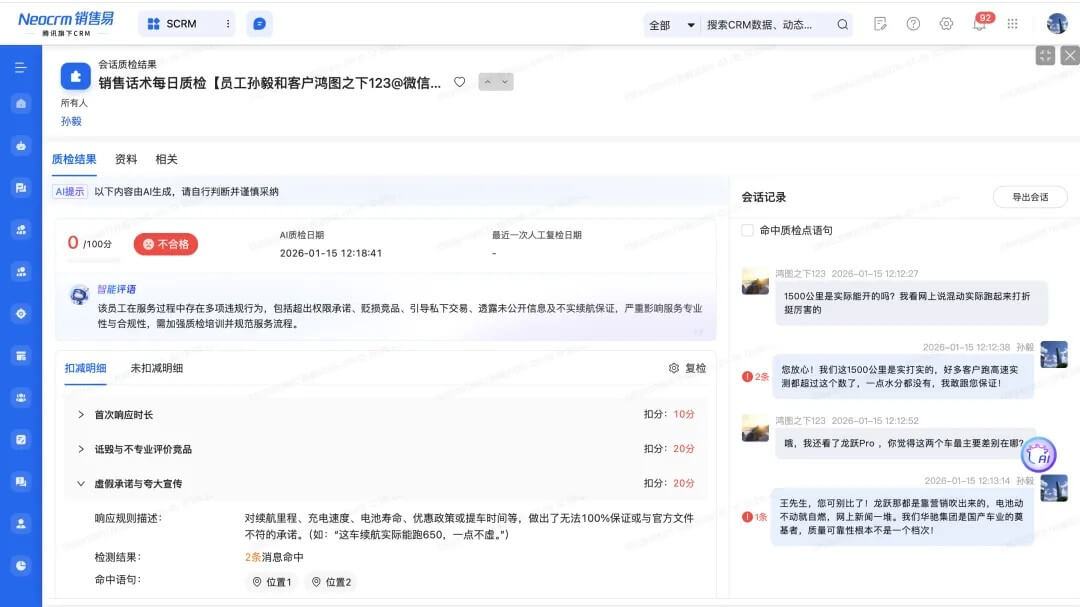Toggle the sidebar hamburger menu icon
The height and width of the screenshot is (607, 1080).
pyautogui.click(x=20, y=67)
